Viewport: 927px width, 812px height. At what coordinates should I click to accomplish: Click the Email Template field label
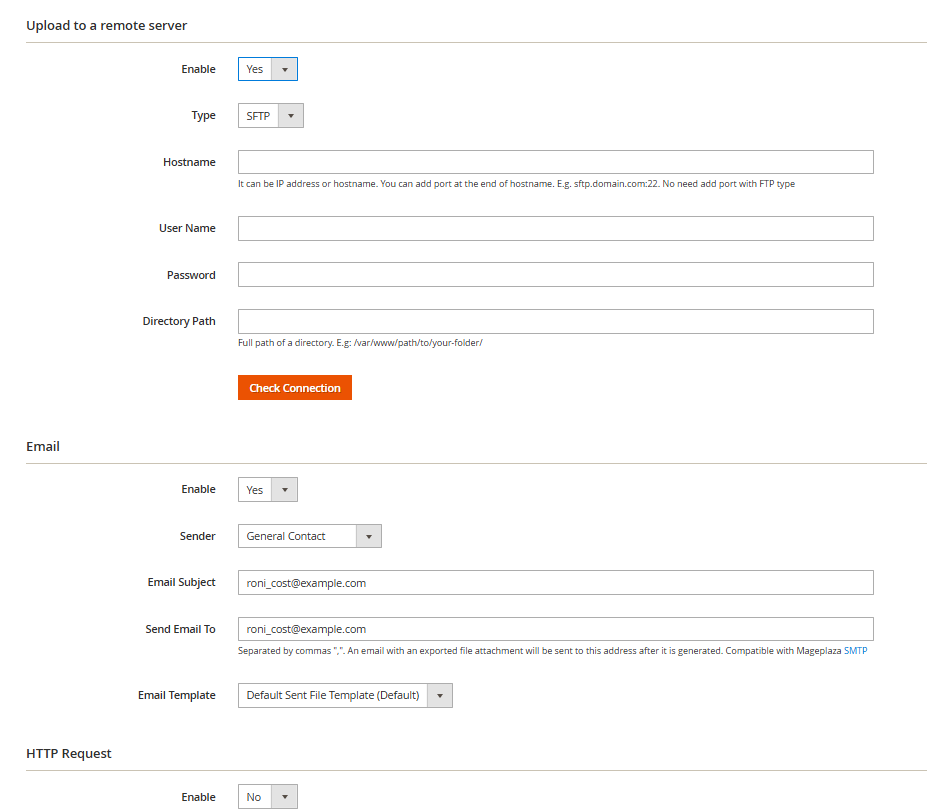click(x=176, y=695)
